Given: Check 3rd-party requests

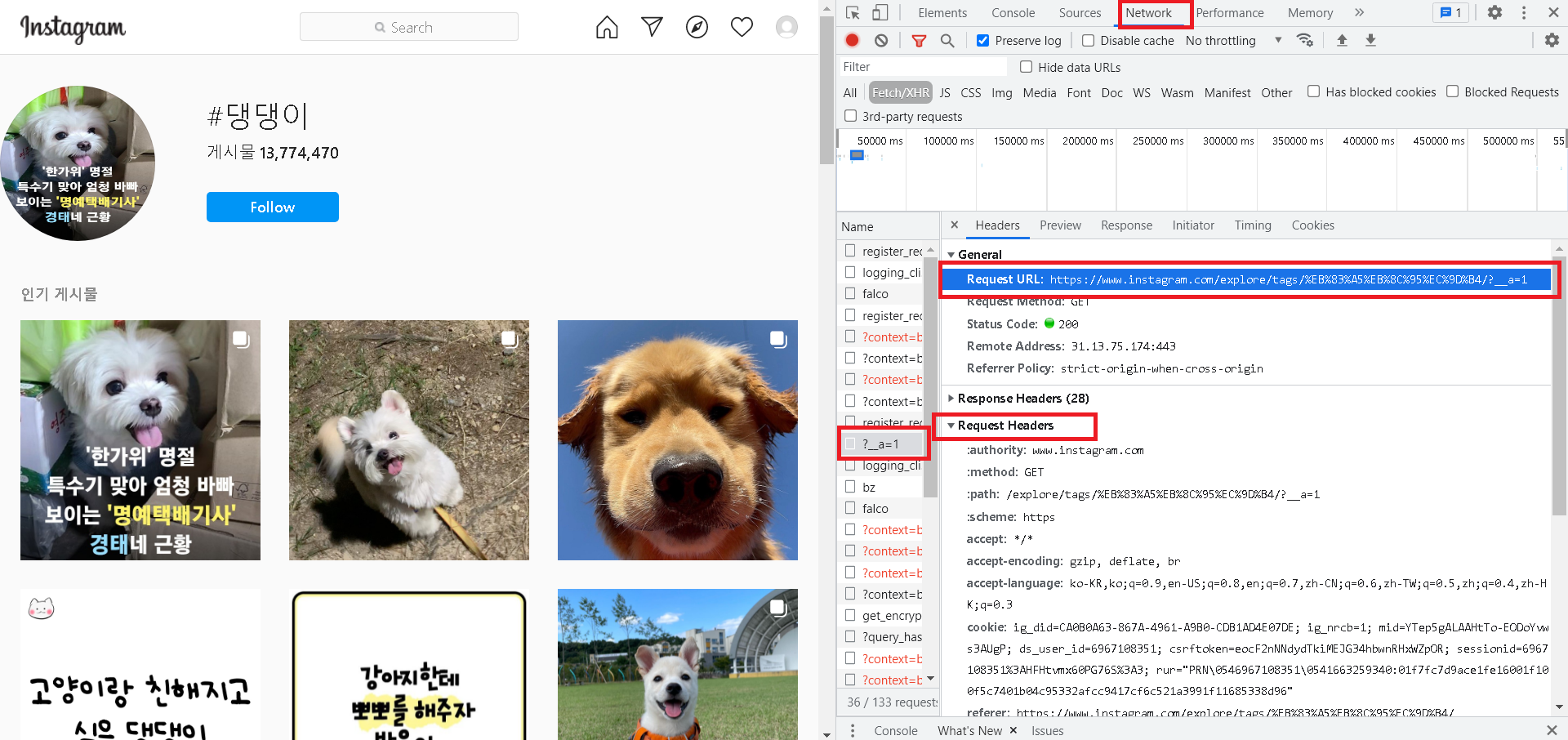Looking at the screenshot, I should [x=850, y=116].
